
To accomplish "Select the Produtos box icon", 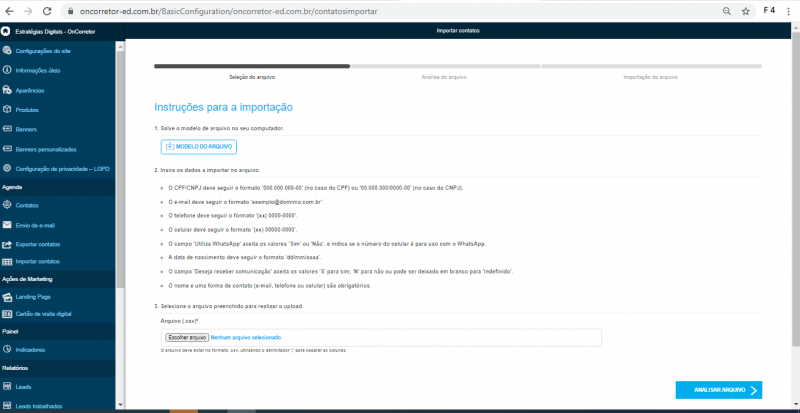I will pyautogui.click(x=7, y=110).
